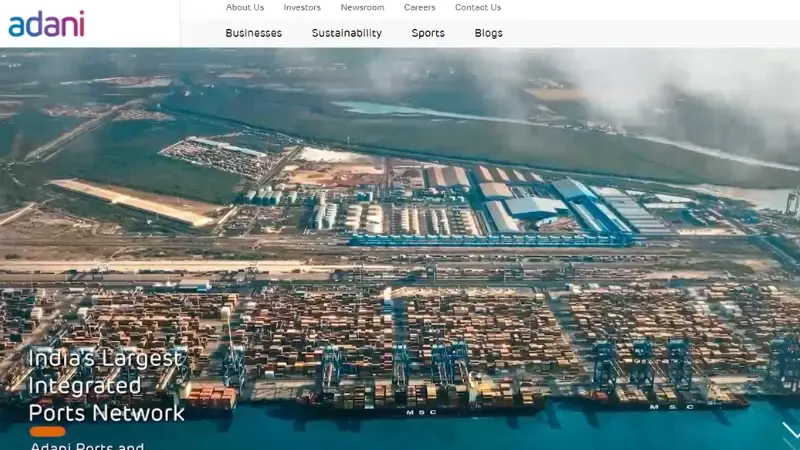Select the Sports menu item

(428, 33)
